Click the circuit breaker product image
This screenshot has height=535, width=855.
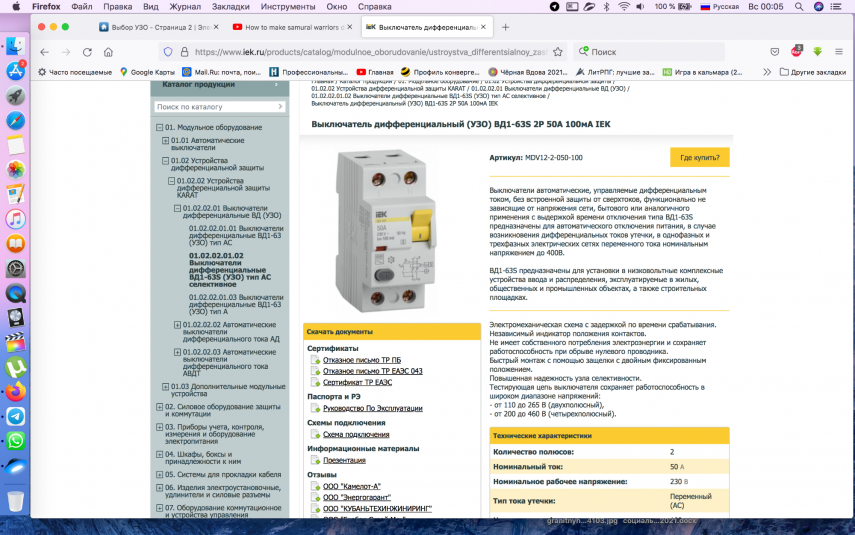coord(386,230)
